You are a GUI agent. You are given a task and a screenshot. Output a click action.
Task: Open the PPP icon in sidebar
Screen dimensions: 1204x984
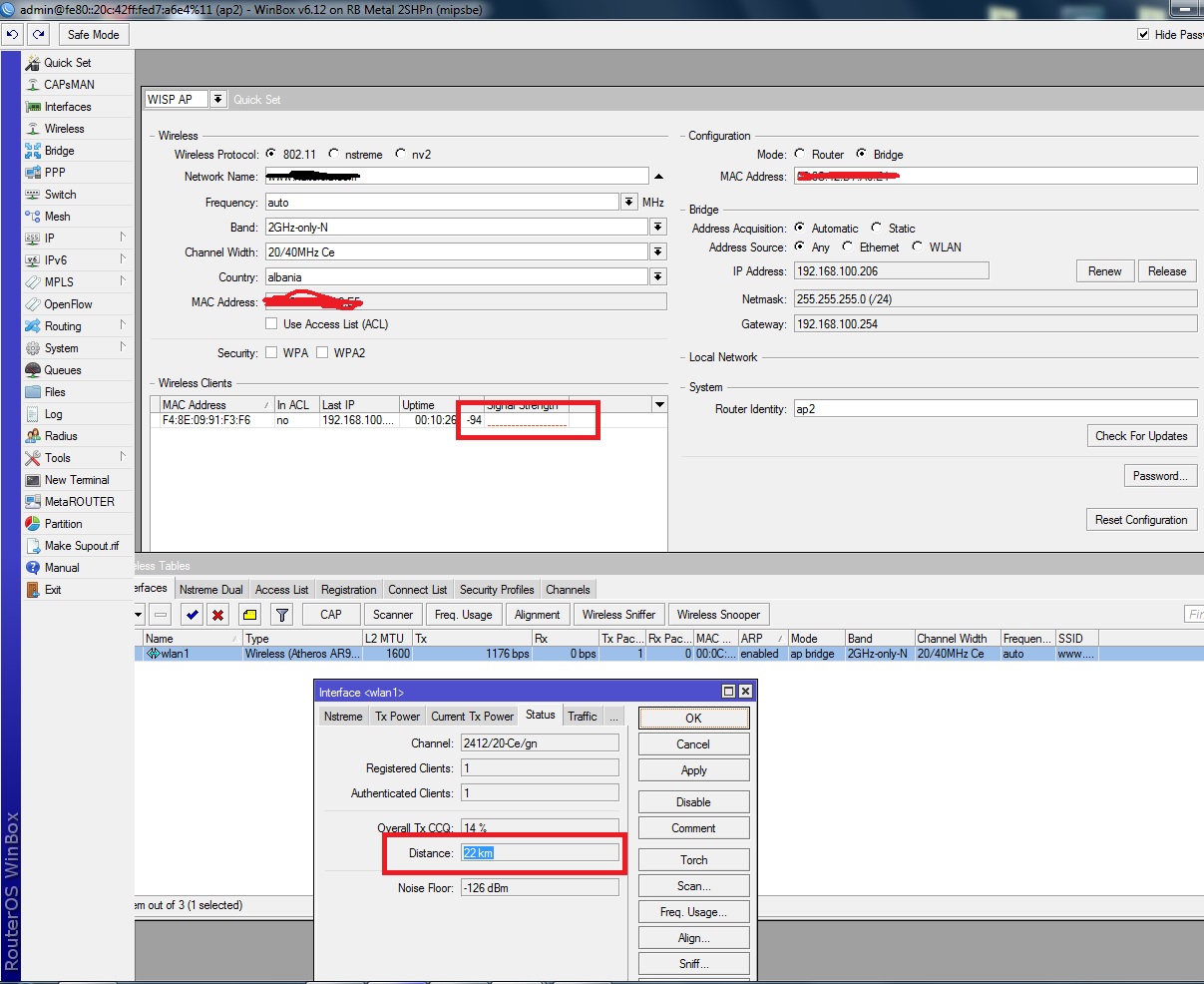33,173
